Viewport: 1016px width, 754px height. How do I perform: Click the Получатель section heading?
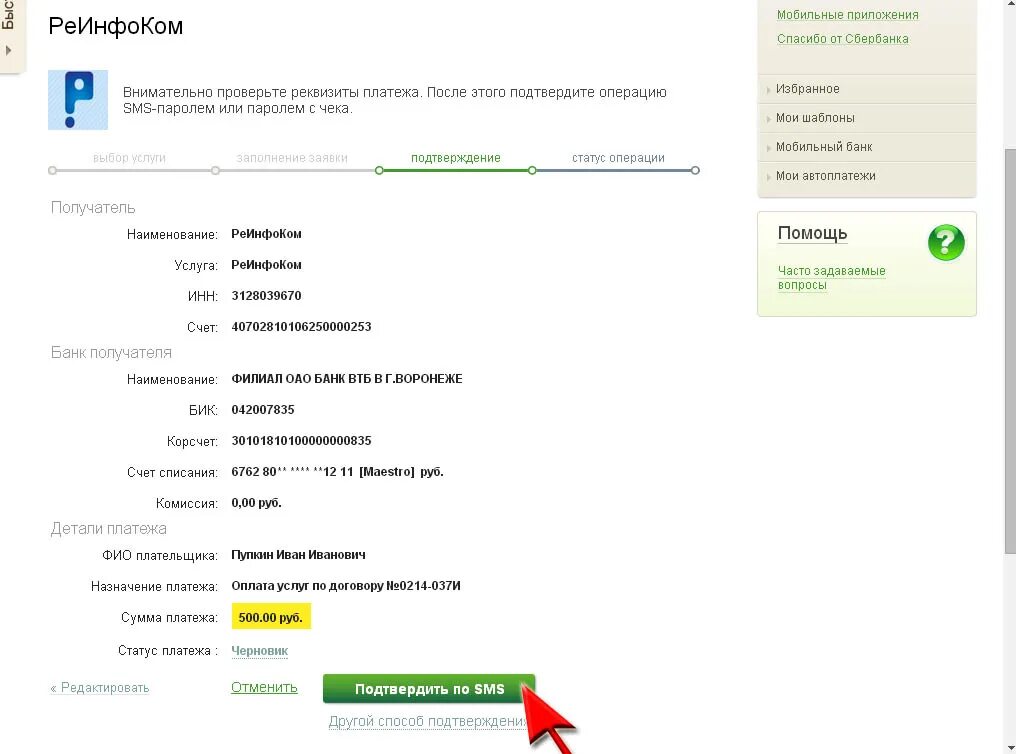pyautogui.click(x=93, y=208)
